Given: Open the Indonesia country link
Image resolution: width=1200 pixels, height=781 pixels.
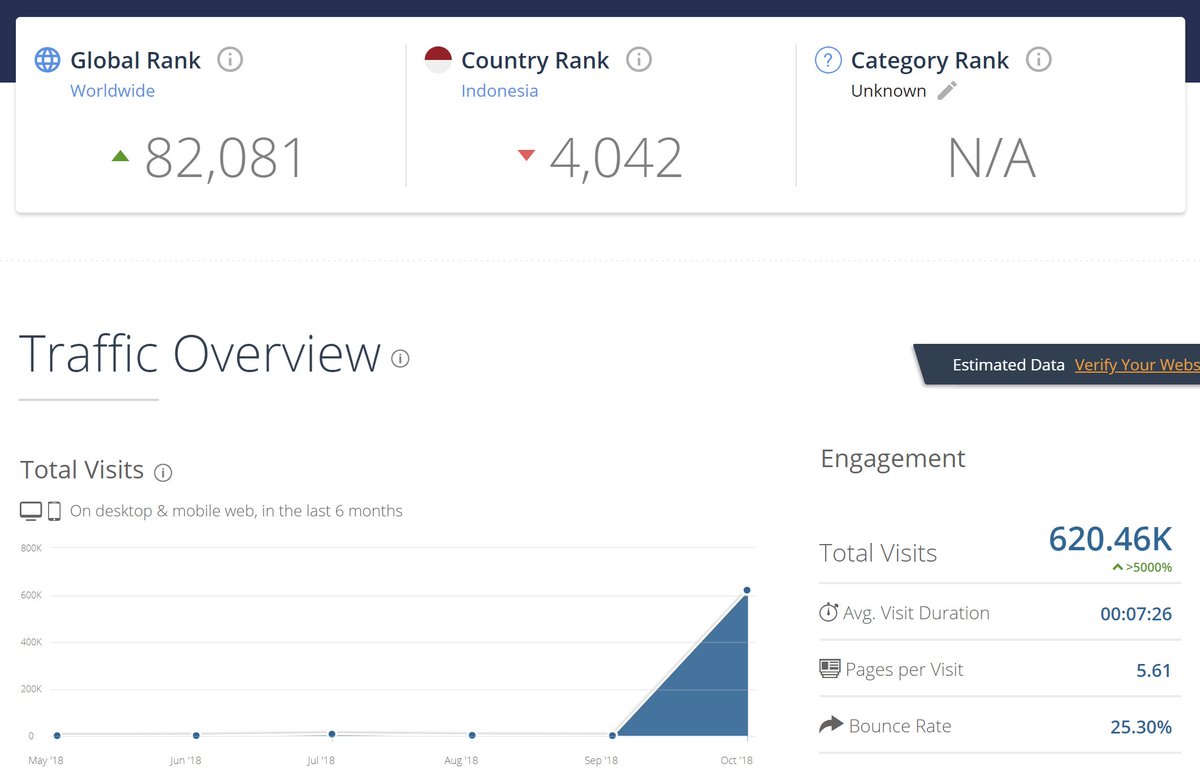Looking at the screenshot, I should click(499, 91).
